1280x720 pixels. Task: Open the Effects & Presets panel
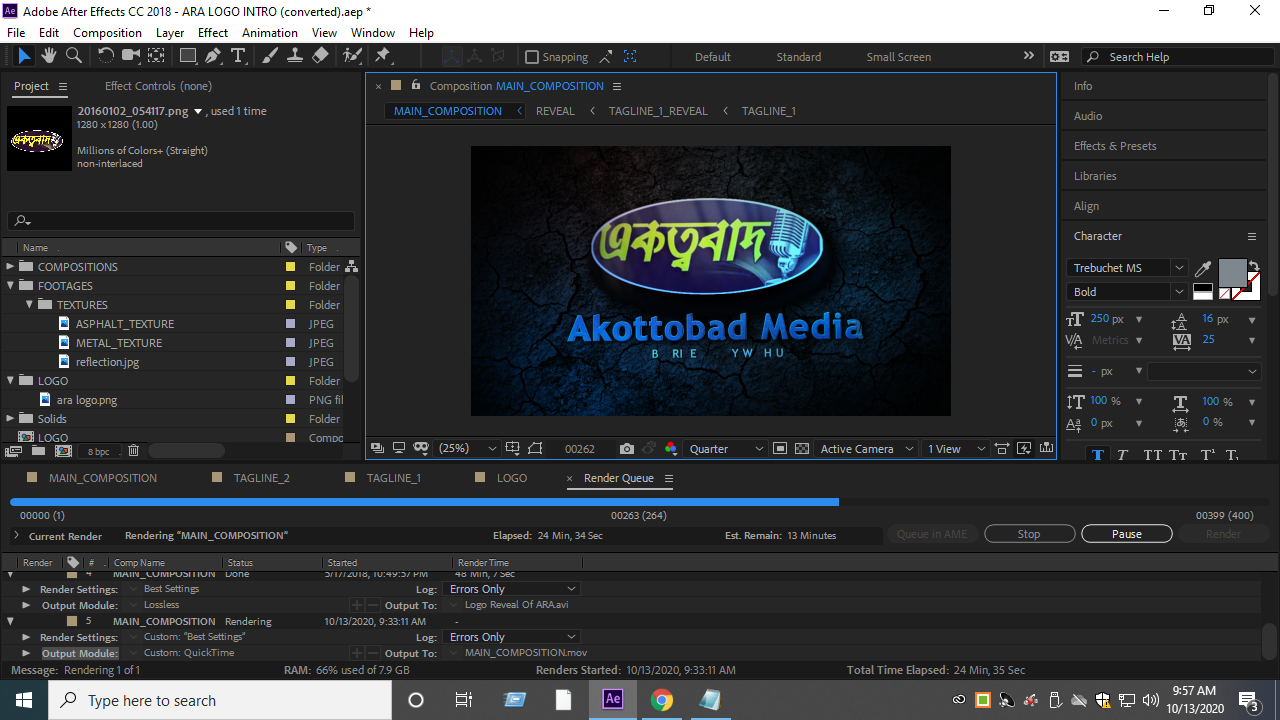[x=1115, y=146]
